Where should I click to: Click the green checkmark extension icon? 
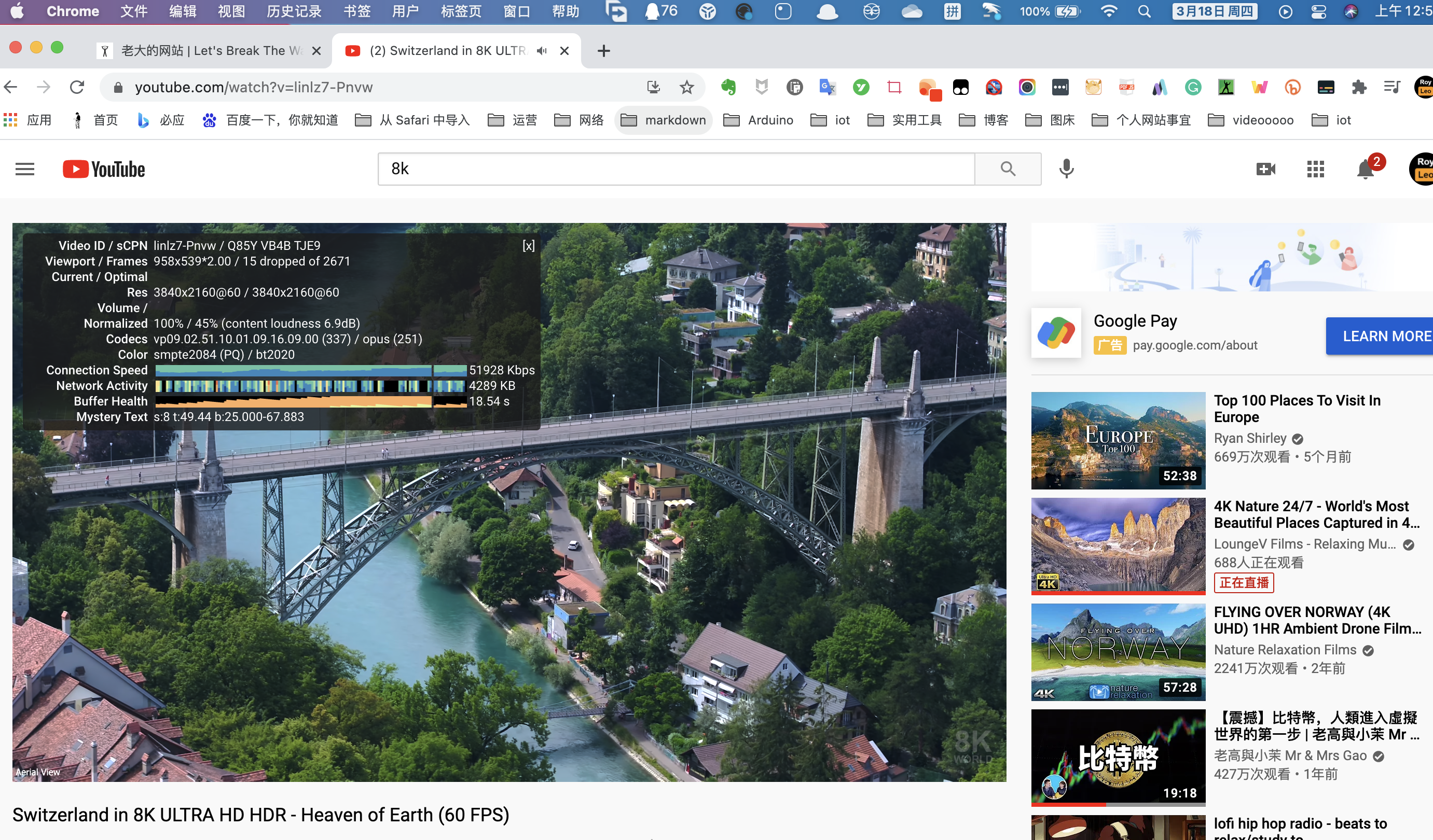[861, 87]
